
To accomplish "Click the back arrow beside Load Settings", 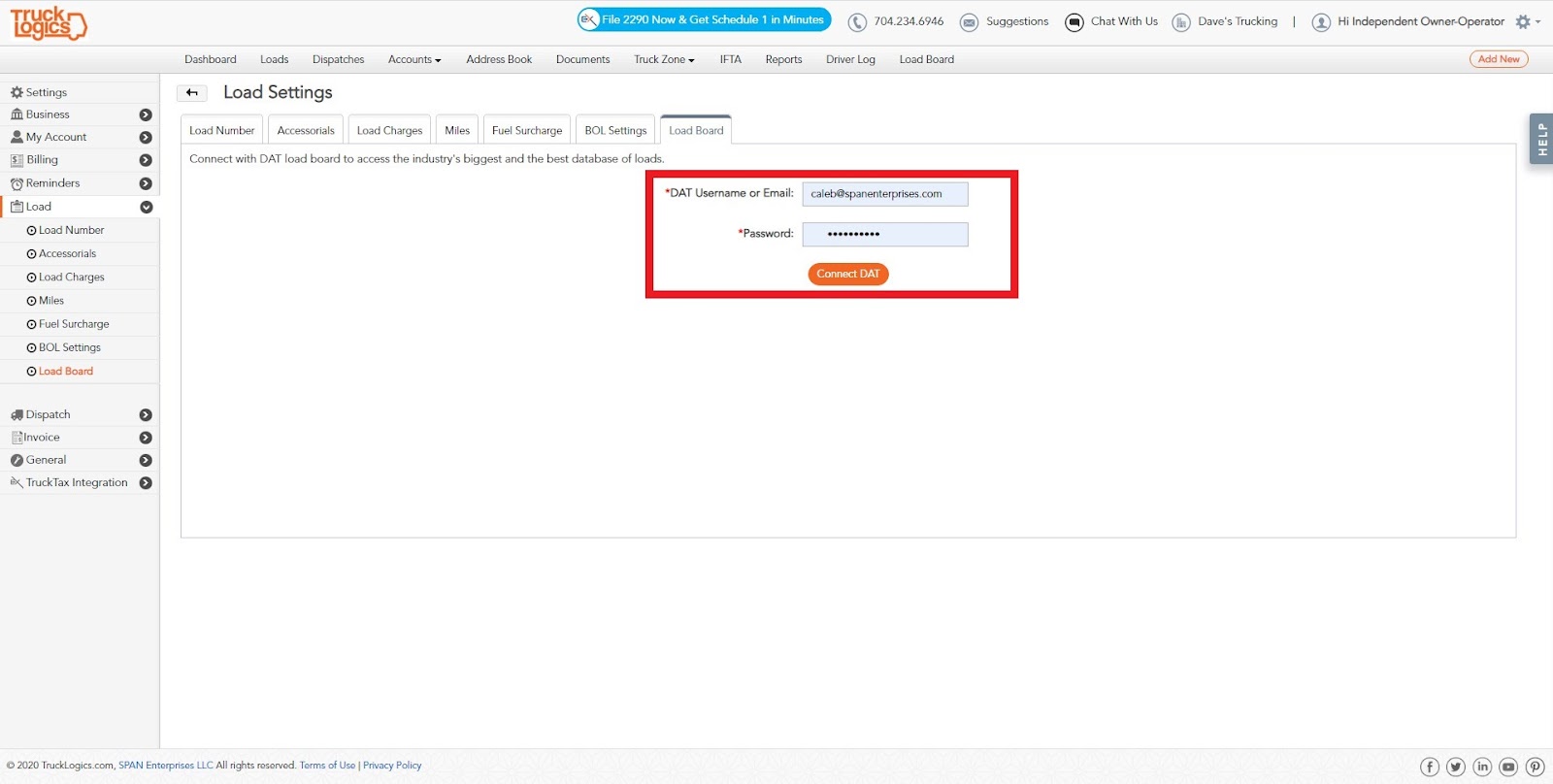I will [x=191, y=93].
